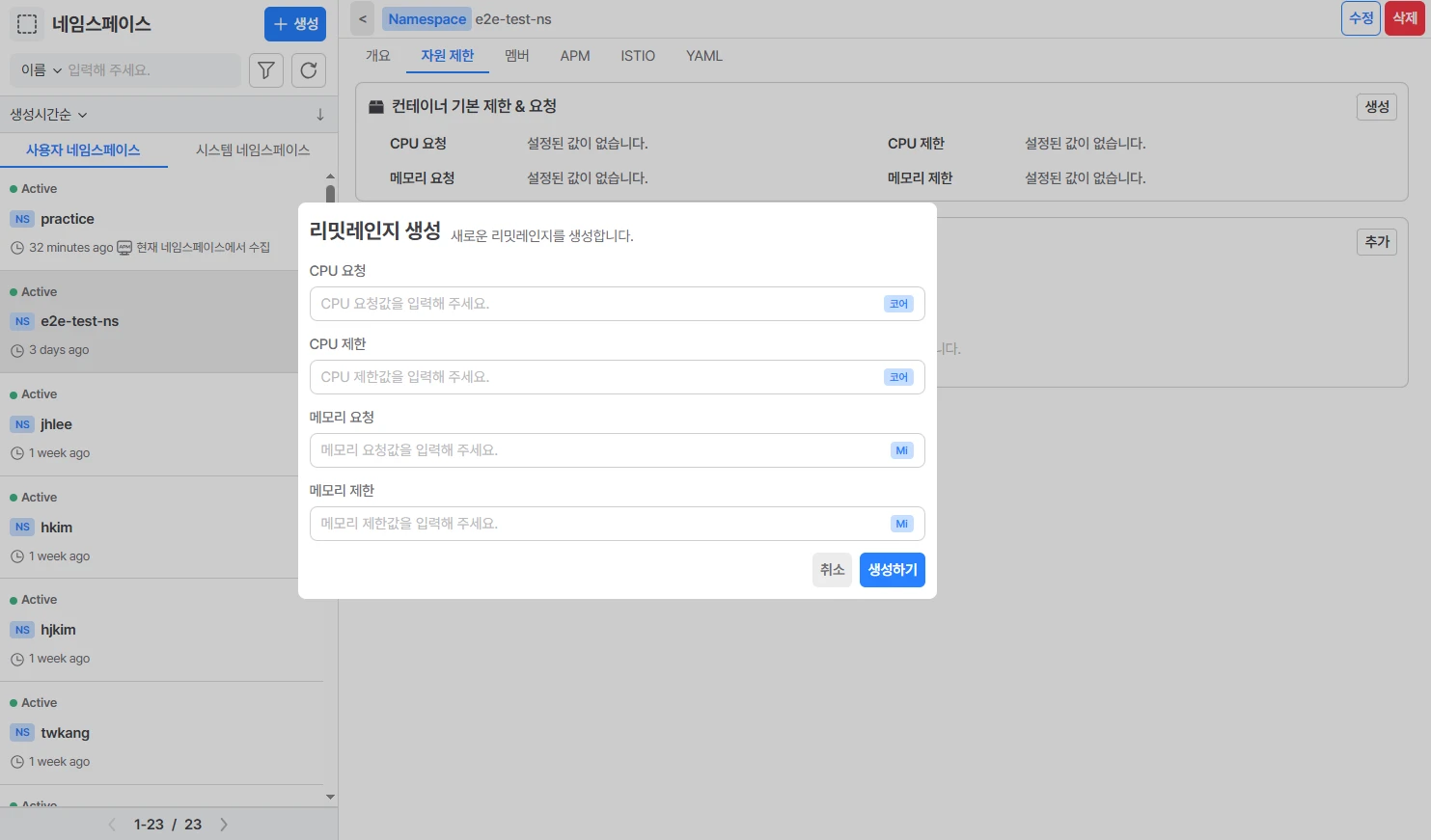Click the Mi unit badge in 메모리 제한
The height and width of the screenshot is (840, 1431).
[902, 524]
